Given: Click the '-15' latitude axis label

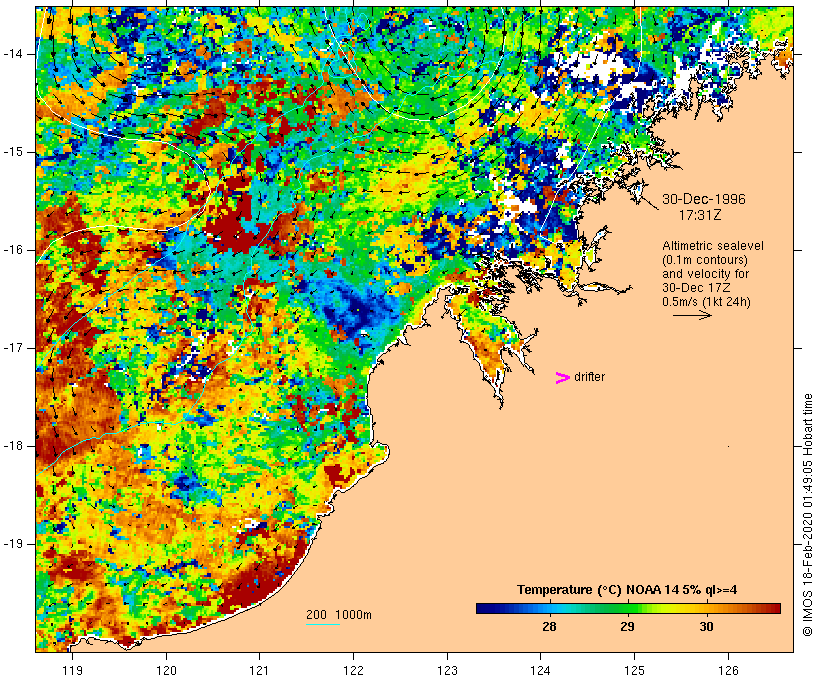Looking at the screenshot, I should point(13,152).
